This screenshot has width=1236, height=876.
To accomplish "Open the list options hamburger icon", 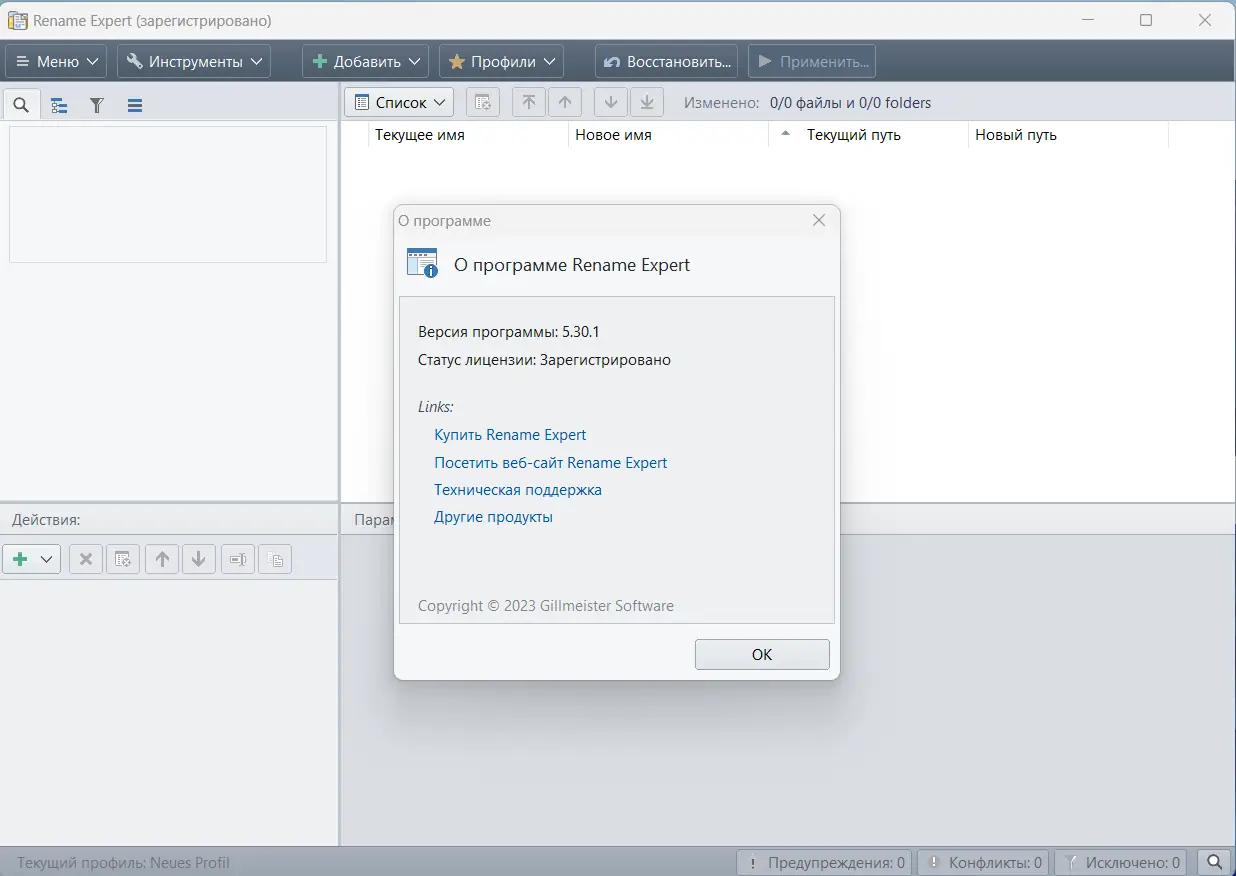I will click(x=135, y=104).
